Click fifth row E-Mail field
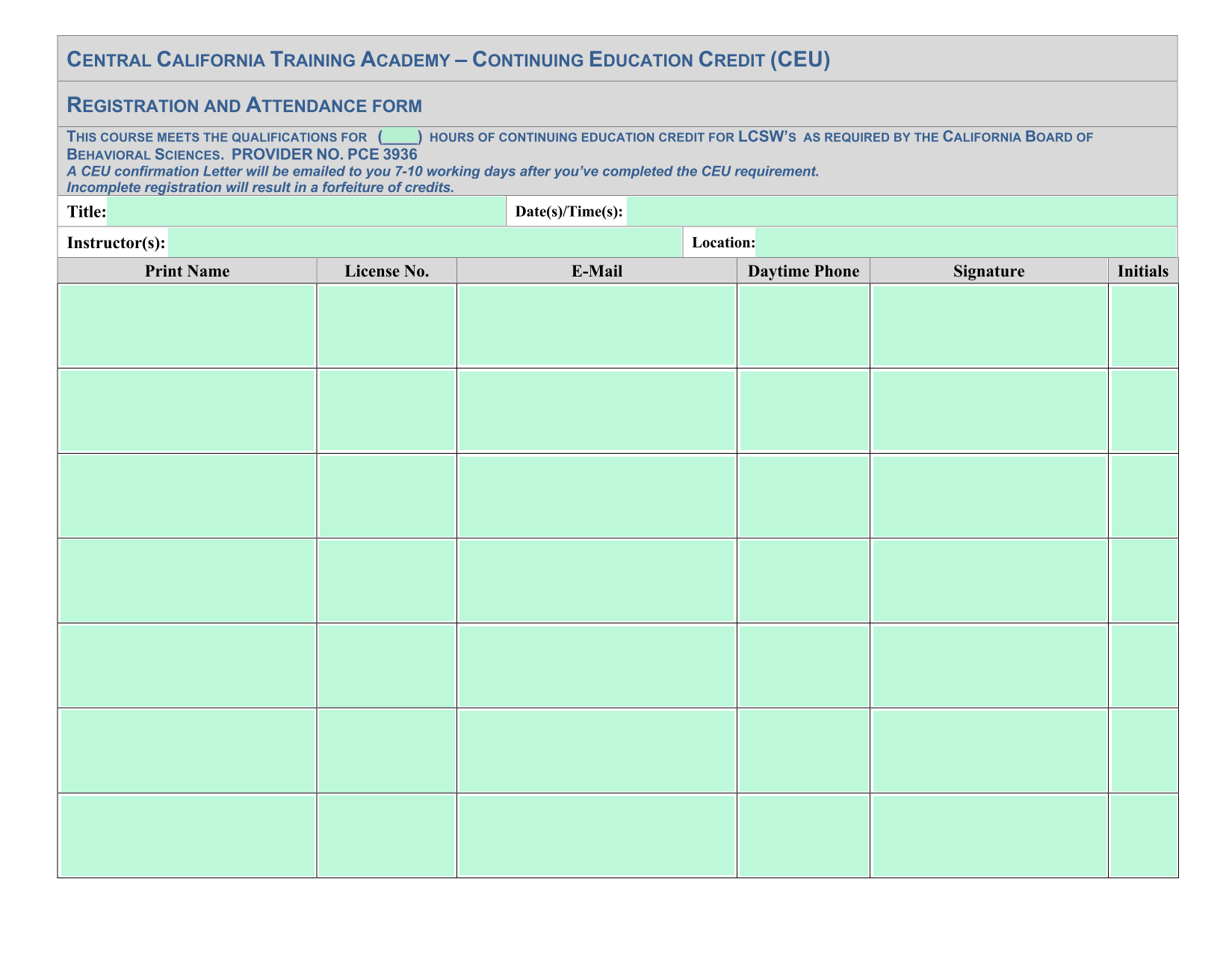 pyautogui.click(x=597, y=666)
